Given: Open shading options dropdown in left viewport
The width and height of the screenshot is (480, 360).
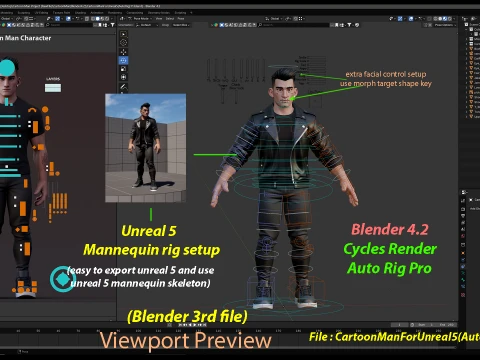Looking at the screenshot, I should 111,19.
